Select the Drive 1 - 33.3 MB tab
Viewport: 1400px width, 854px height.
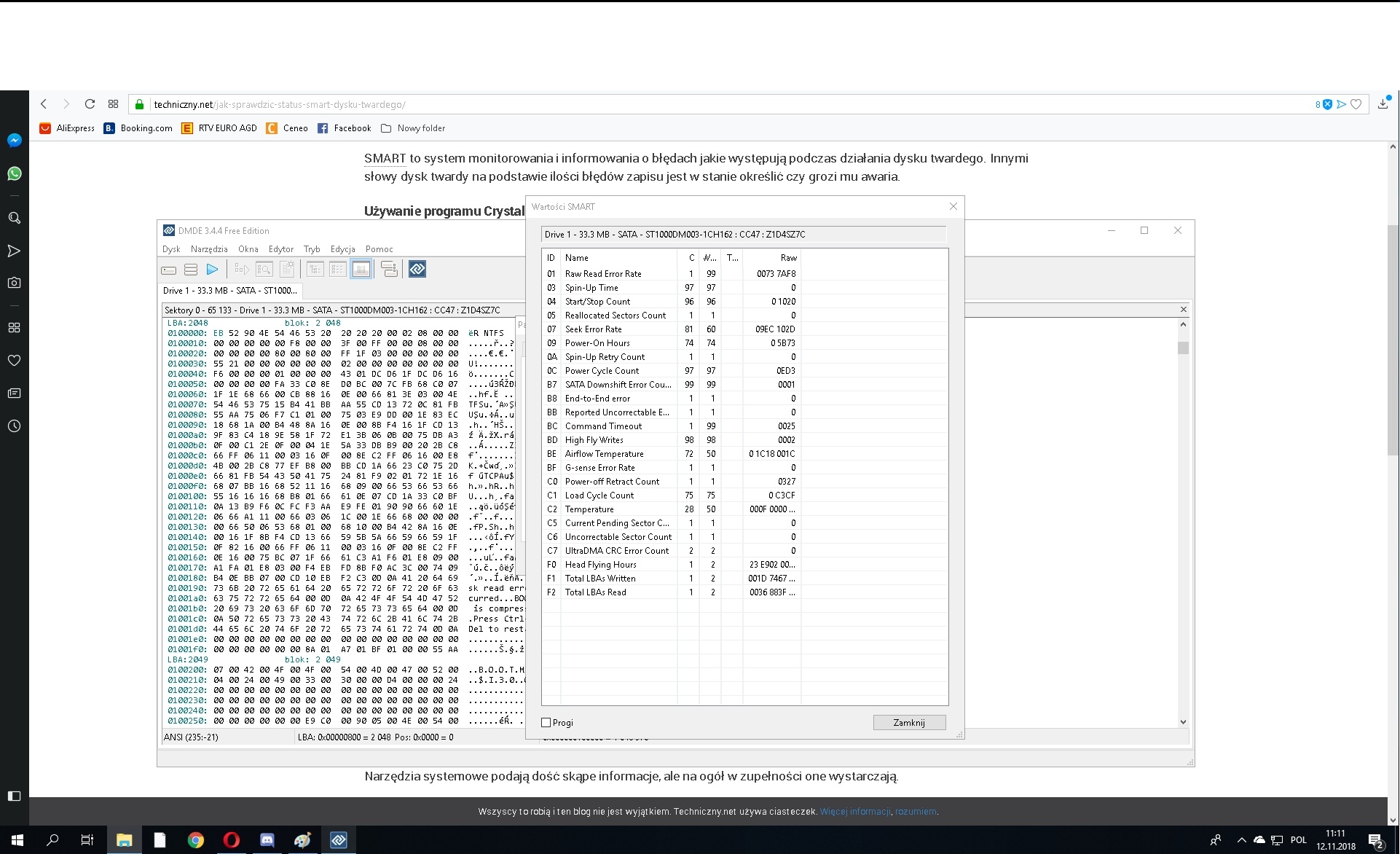tap(230, 291)
